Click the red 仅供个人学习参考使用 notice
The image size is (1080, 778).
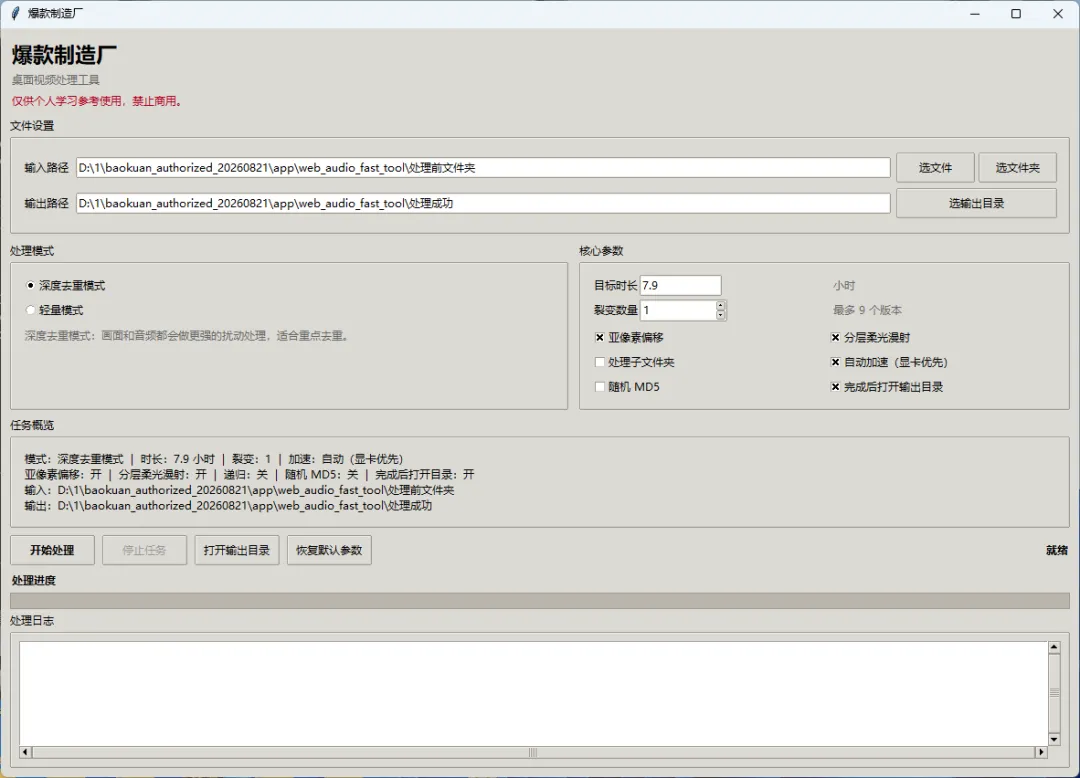(96, 101)
